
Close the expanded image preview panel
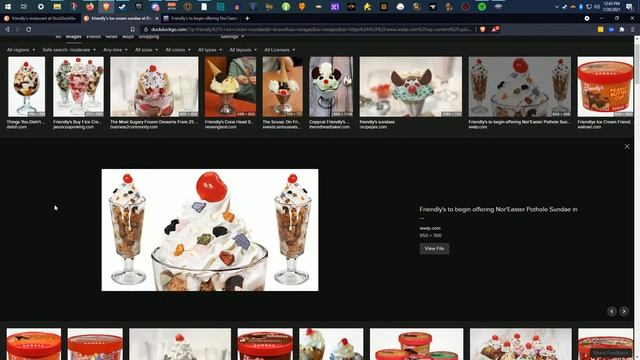[x=627, y=147]
